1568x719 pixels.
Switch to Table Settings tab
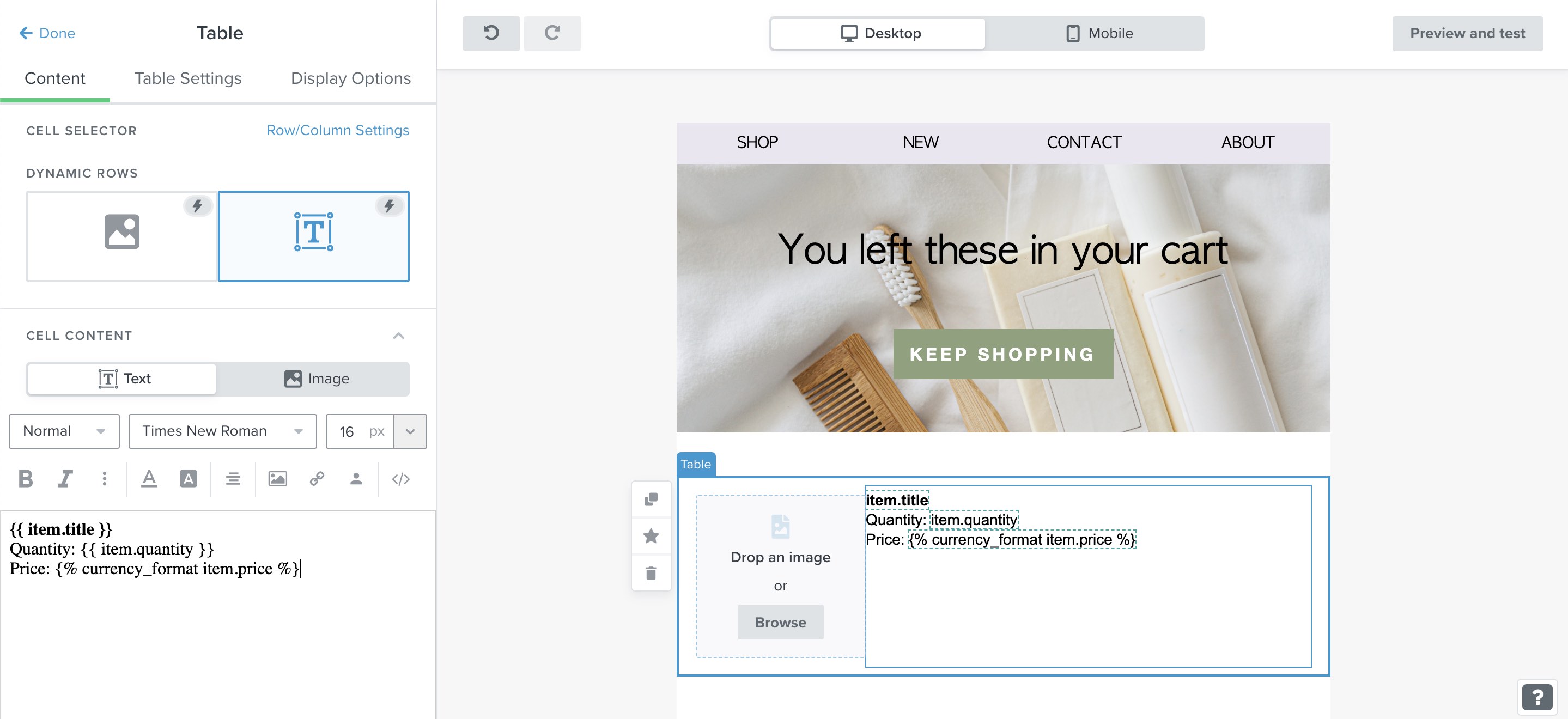188,77
